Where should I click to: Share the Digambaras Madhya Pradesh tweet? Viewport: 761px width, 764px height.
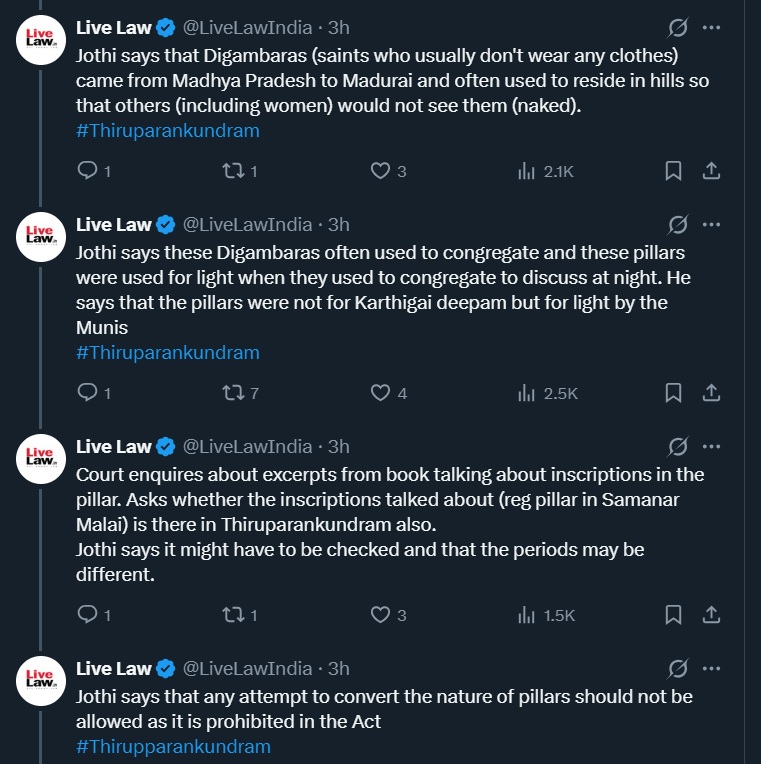[x=711, y=171]
